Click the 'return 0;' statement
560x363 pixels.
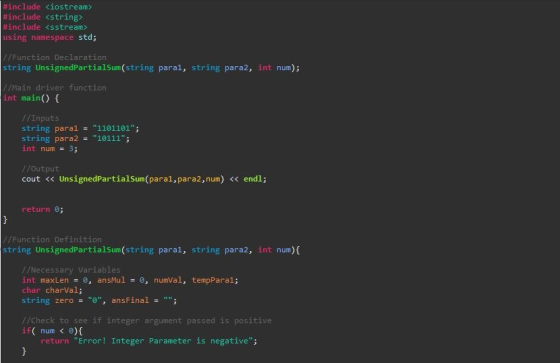click(x=42, y=209)
